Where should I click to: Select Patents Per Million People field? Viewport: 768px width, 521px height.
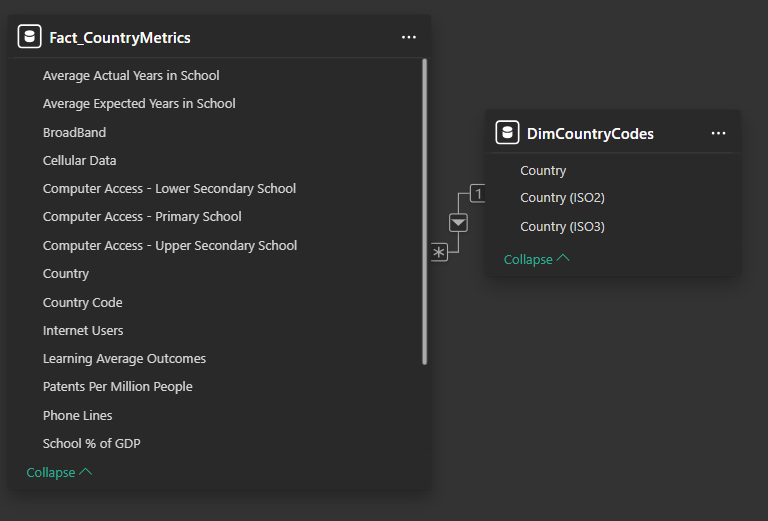click(117, 387)
